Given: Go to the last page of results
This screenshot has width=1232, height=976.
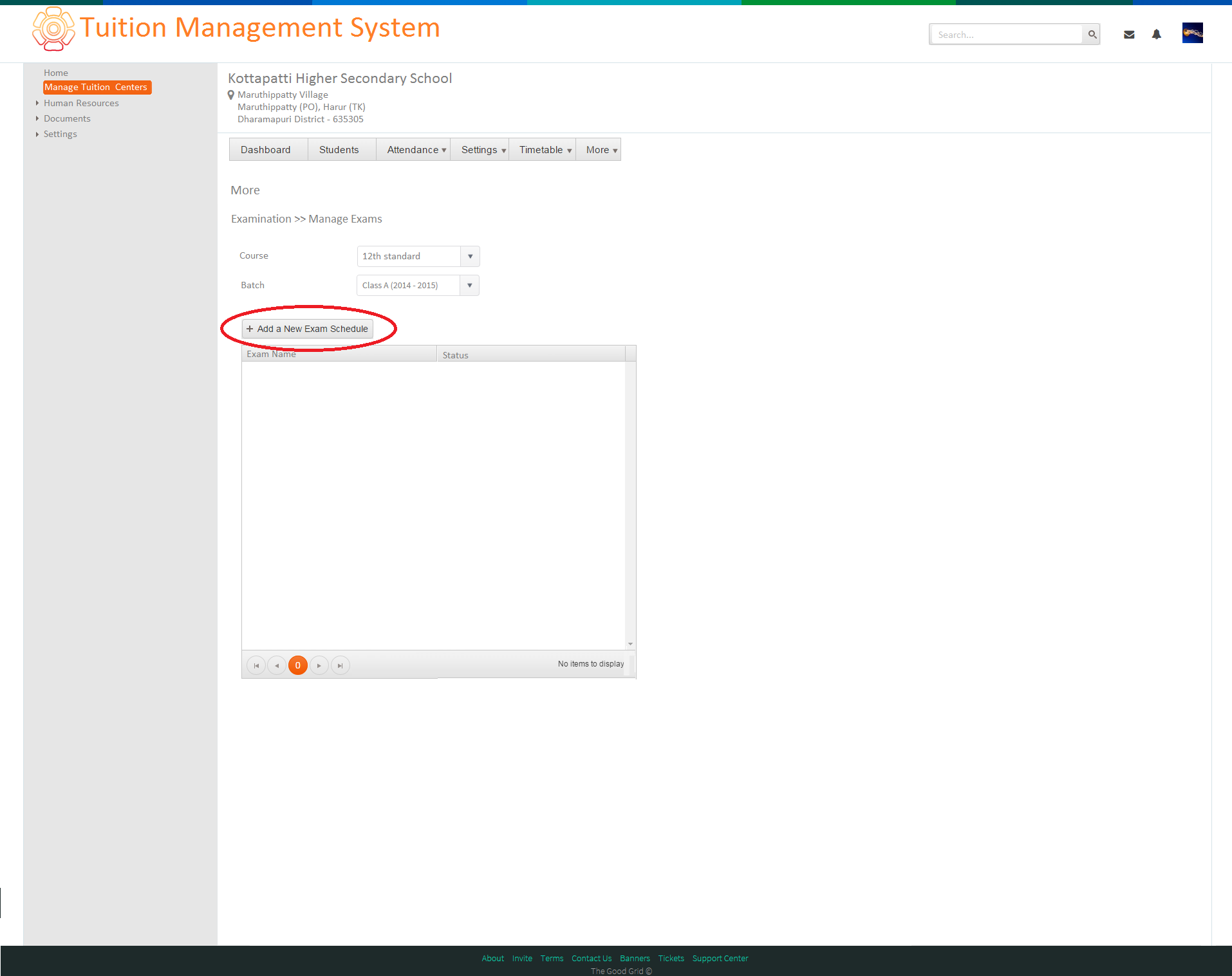Looking at the screenshot, I should [340, 665].
